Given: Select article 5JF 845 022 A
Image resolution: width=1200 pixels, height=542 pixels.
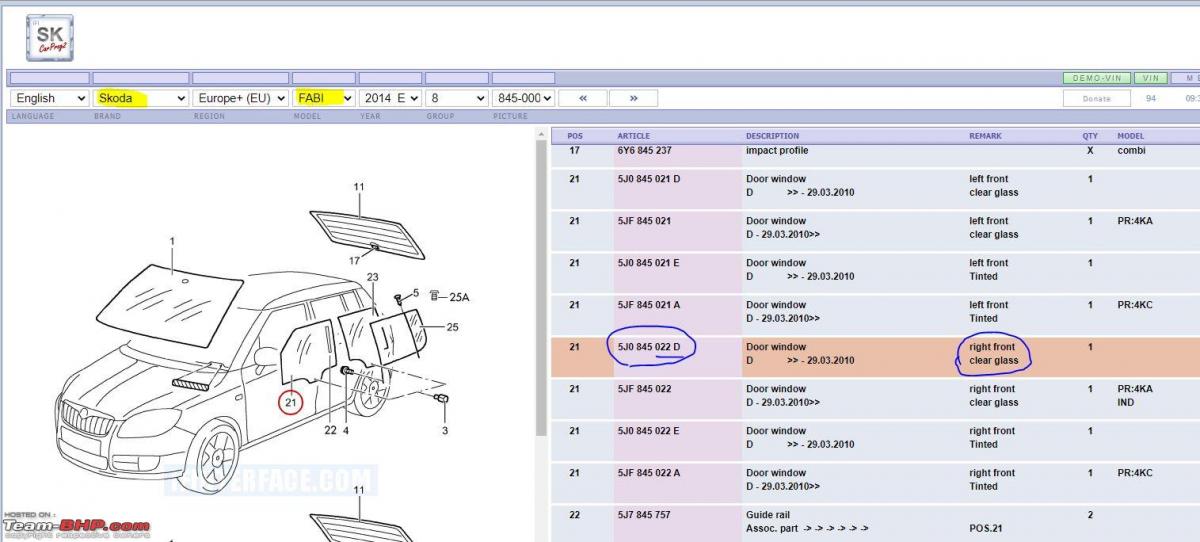Looking at the screenshot, I should click(649, 473).
